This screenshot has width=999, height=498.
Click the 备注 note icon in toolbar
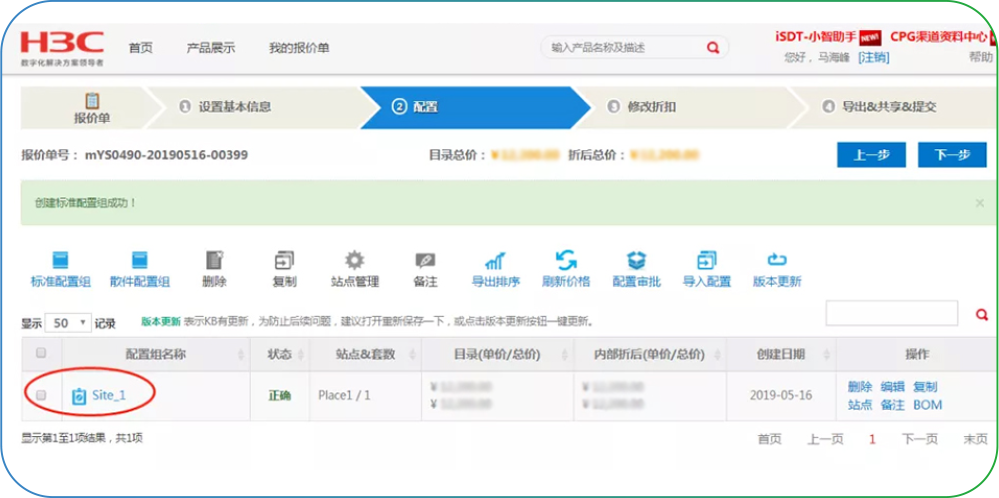(425, 260)
